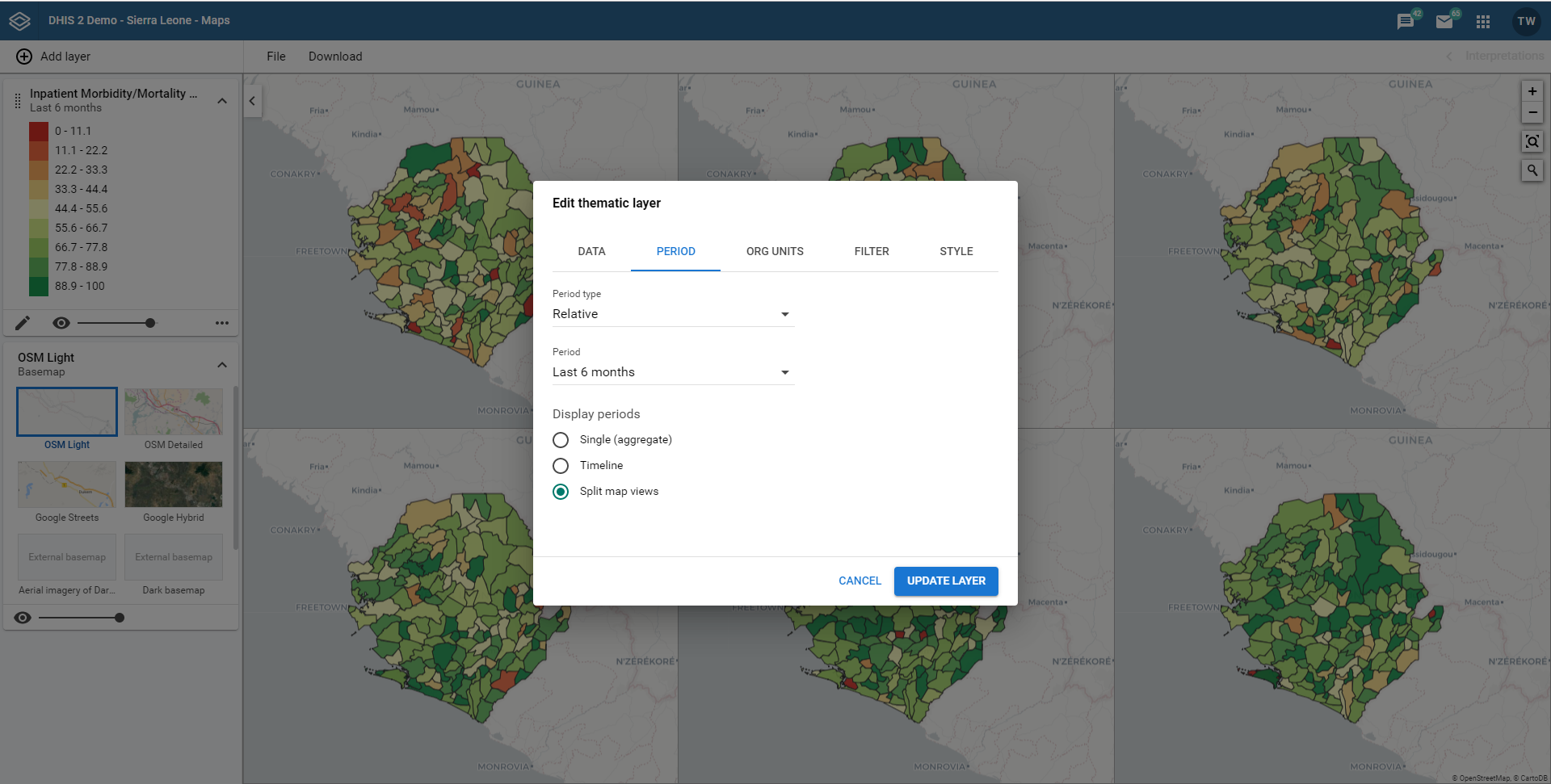Click the zoom out control on the map
The image size is (1551, 784).
coord(1532,112)
